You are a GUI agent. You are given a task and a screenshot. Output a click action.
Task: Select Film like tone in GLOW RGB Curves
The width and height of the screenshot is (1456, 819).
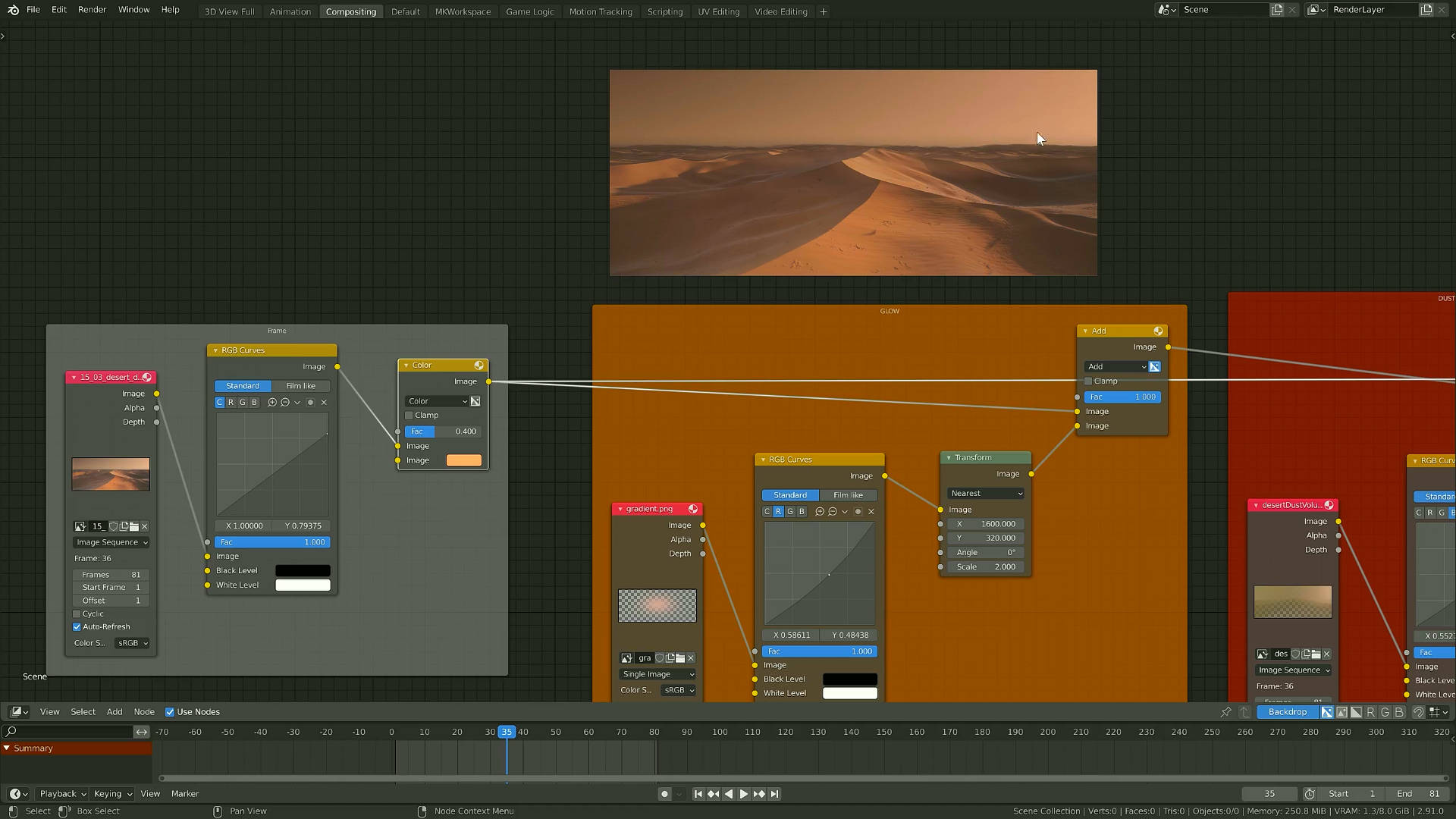pos(848,495)
